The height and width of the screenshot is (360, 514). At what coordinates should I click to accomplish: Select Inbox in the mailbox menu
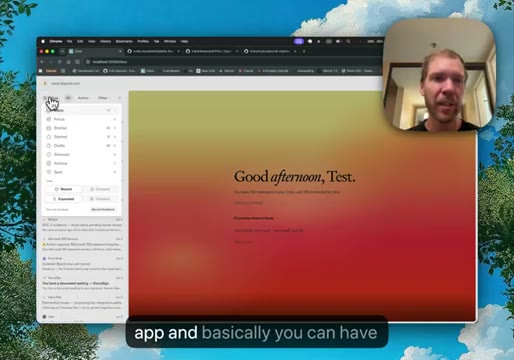tap(83, 110)
